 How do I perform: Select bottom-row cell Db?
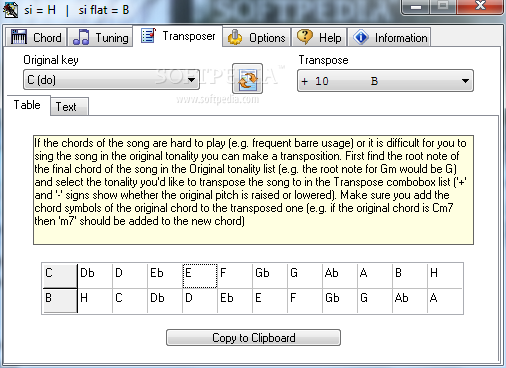pos(165,301)
